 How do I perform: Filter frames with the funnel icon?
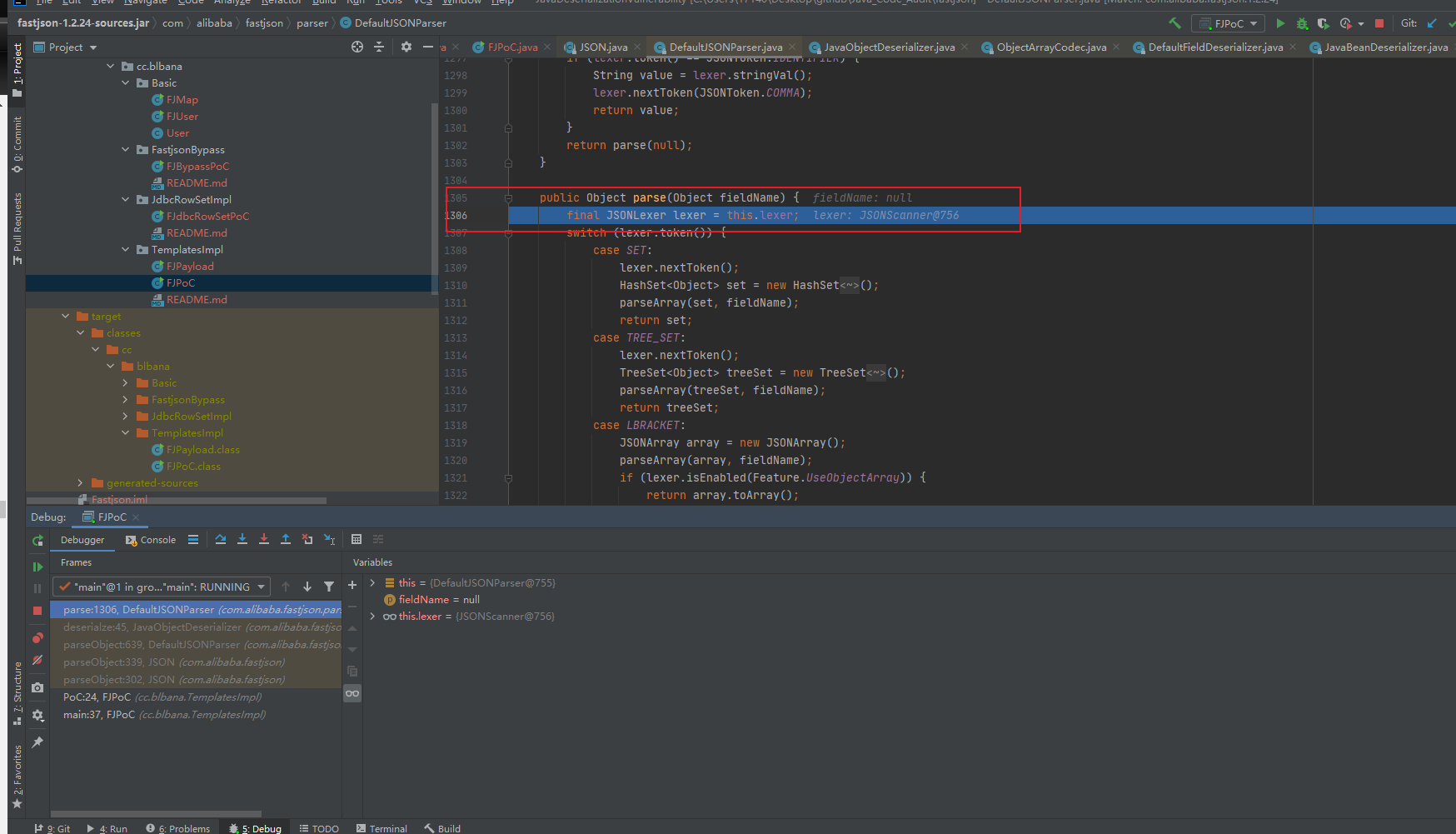point(329,587)
